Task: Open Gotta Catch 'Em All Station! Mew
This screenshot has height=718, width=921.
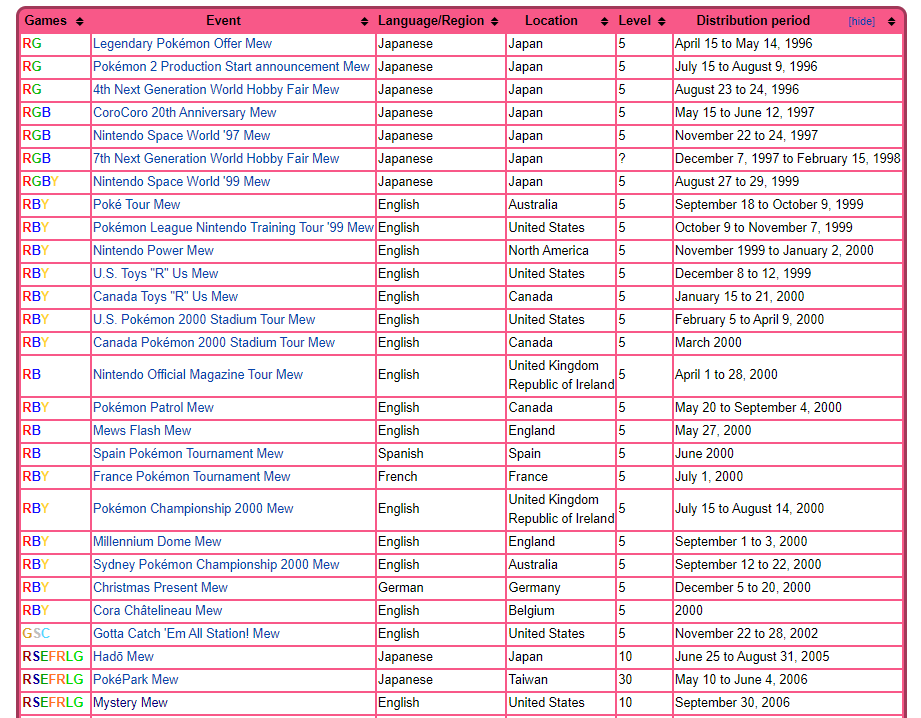Action: pos(186,633)
